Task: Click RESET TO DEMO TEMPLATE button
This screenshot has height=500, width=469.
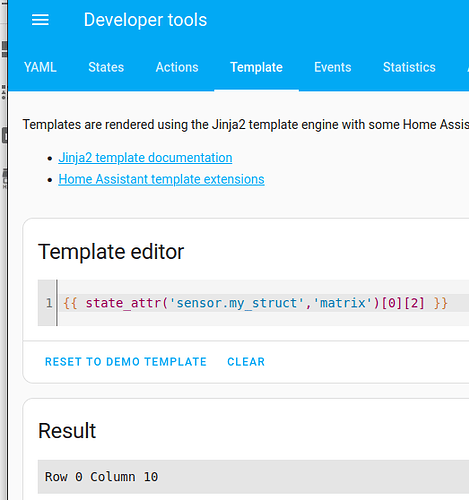Action: coord(126,362)
